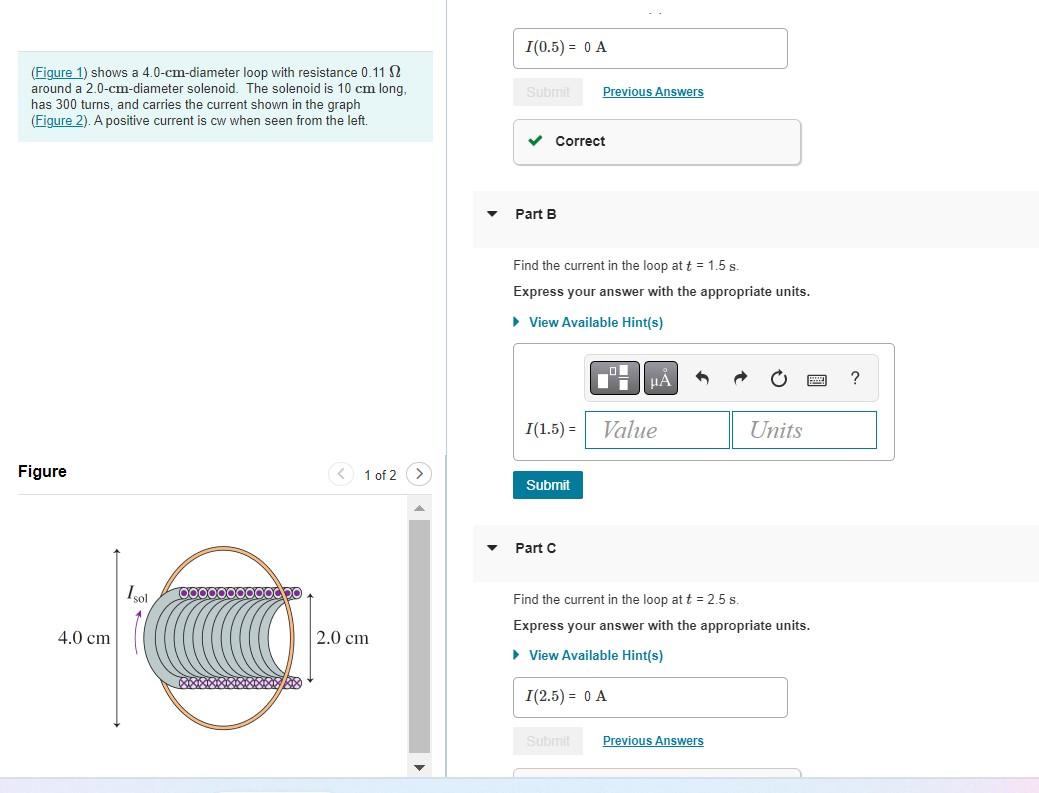Viewport: 1039px width, 793px height.
Task: Click the figure scrollbar down arrow
Action: 419,768
